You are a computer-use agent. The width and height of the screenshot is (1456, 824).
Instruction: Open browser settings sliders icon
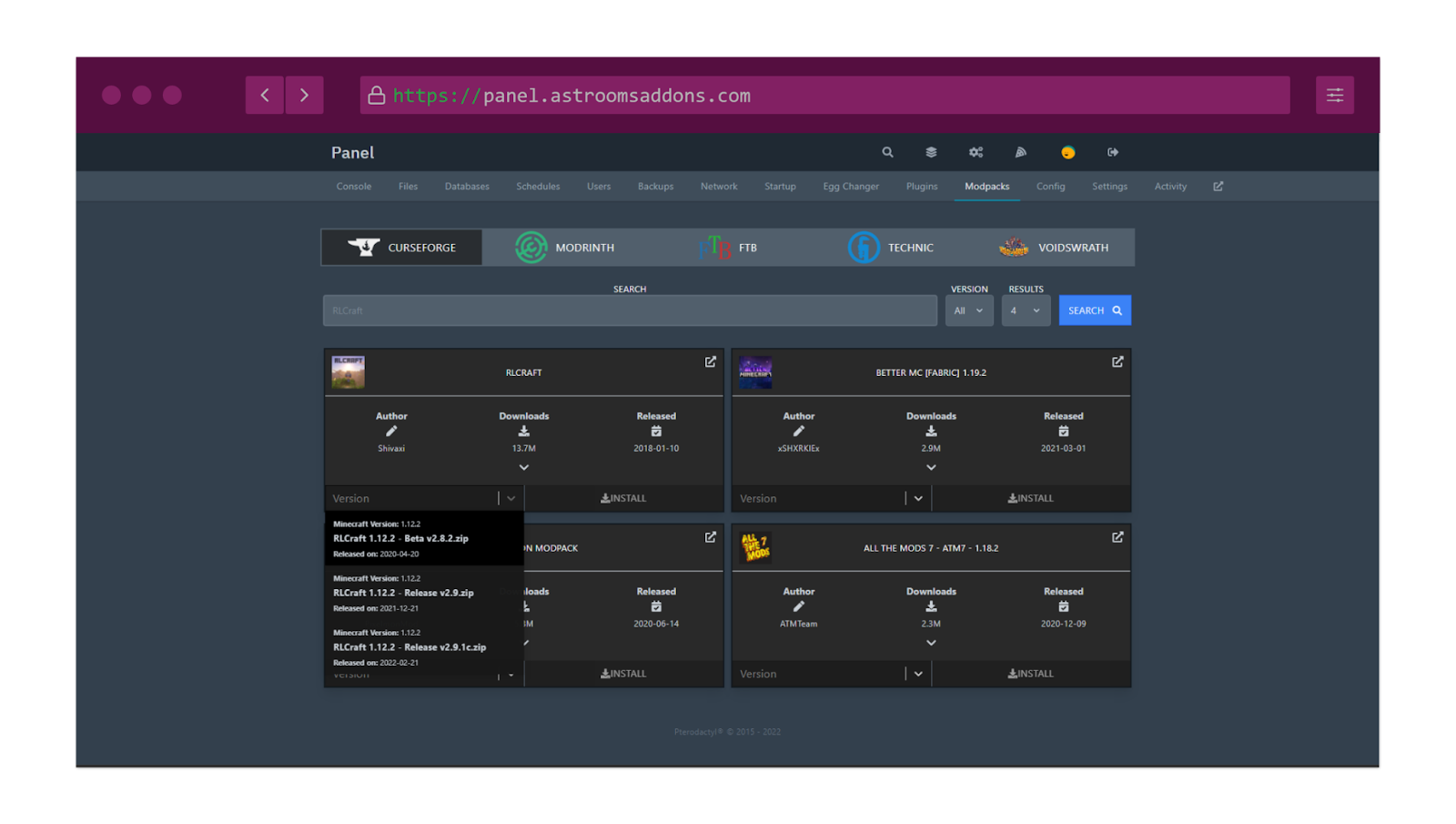click(x=1335, y=95)
